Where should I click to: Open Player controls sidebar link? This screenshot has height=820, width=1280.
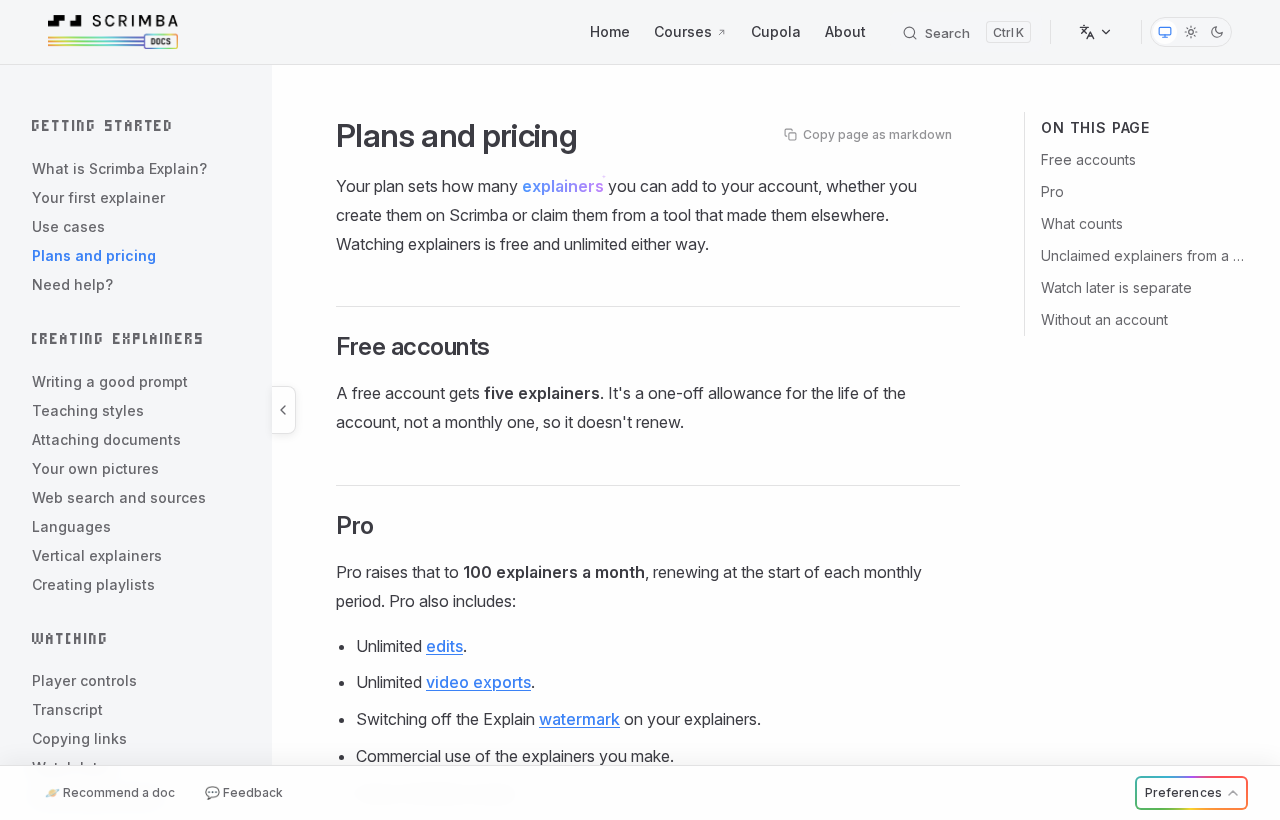coord(84,681)
